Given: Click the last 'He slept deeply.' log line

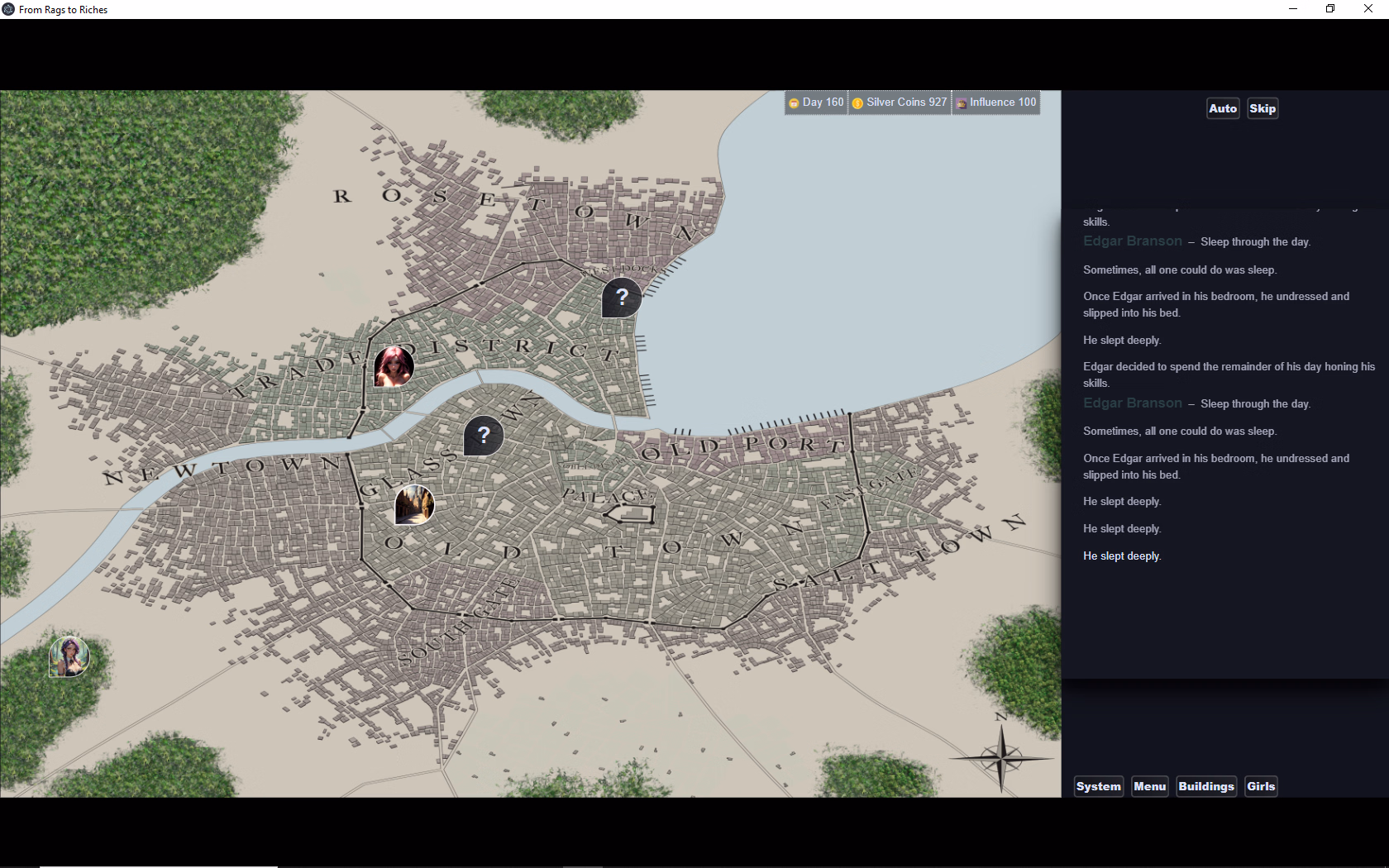Looking at the screenshot, I should (1122, 556).
